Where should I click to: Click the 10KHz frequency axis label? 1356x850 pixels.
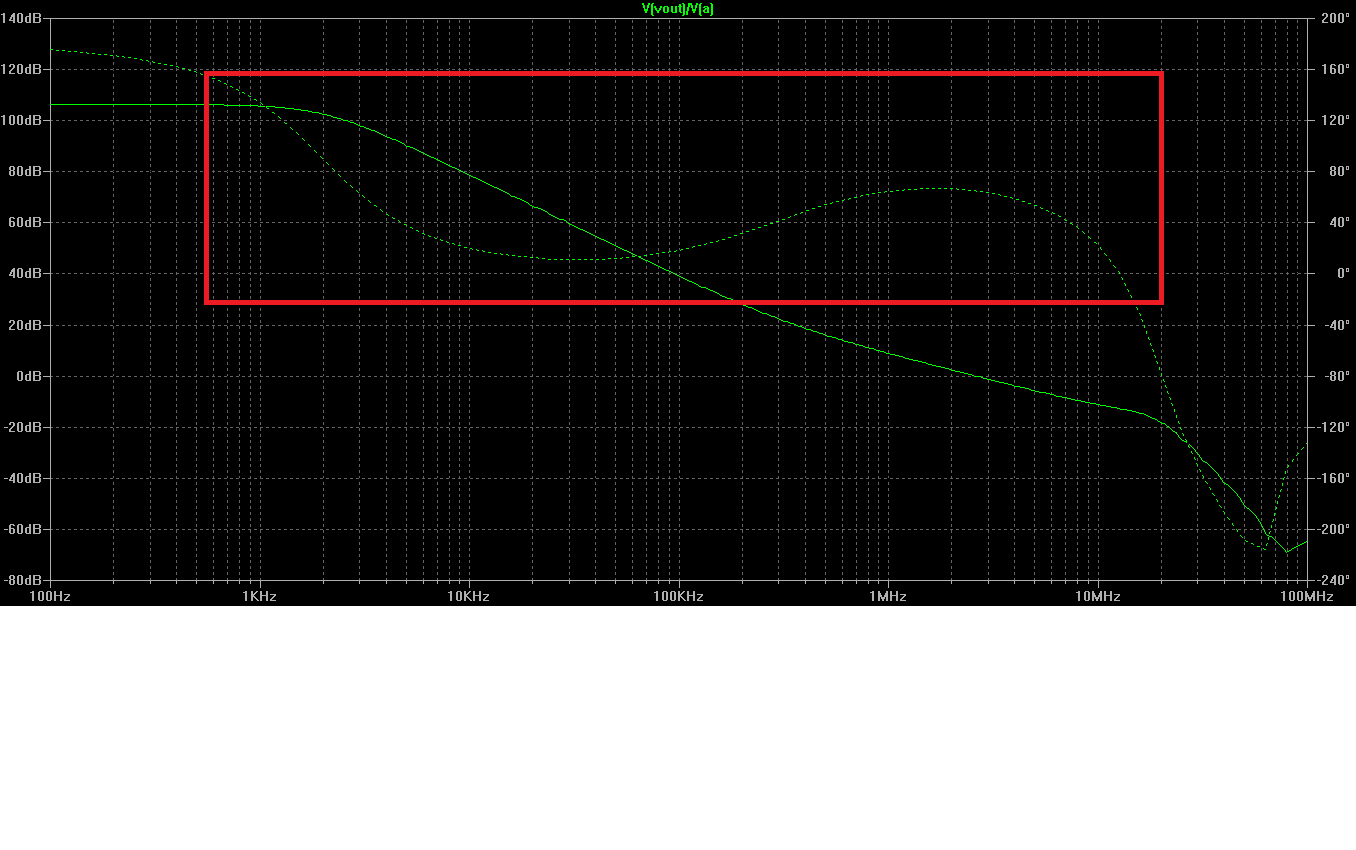click(x=468, y=597)
